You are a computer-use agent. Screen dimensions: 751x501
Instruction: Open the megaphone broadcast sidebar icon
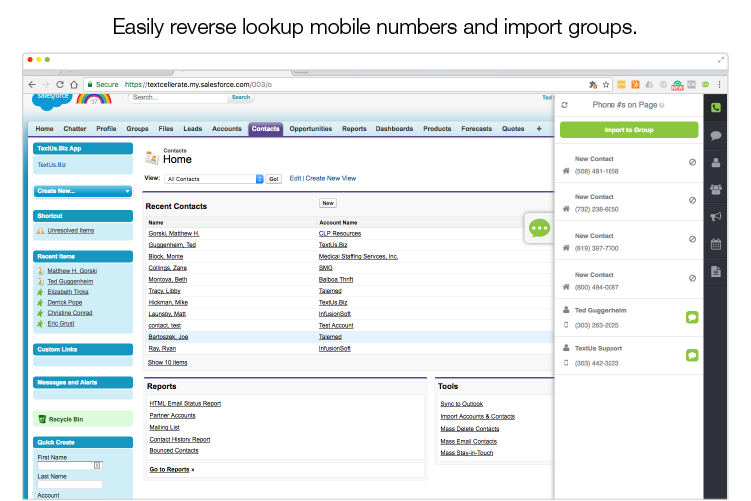(x=716, y=216)
